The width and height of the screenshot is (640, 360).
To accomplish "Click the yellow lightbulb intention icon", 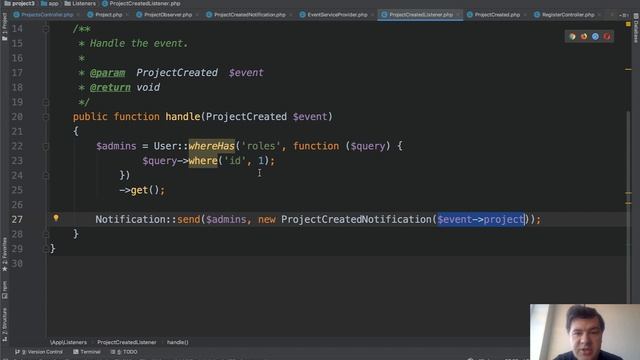I will [56, 218].
